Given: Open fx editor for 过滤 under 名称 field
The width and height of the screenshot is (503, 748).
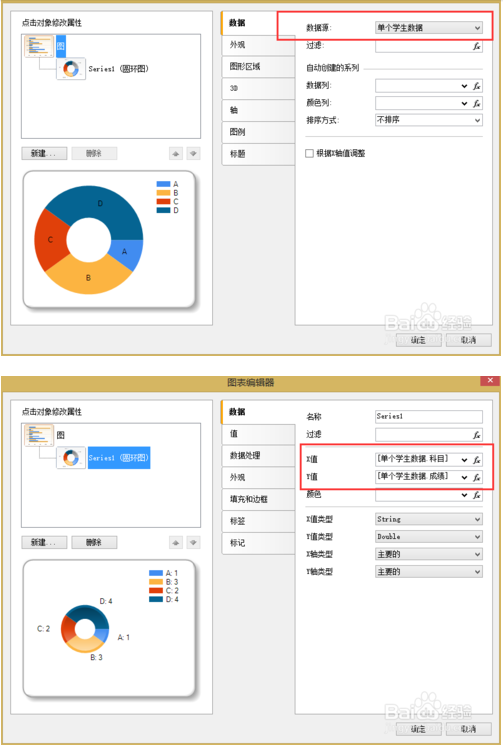Looking at the screenshot, I should pyautogui.click(x=476, y=435).
